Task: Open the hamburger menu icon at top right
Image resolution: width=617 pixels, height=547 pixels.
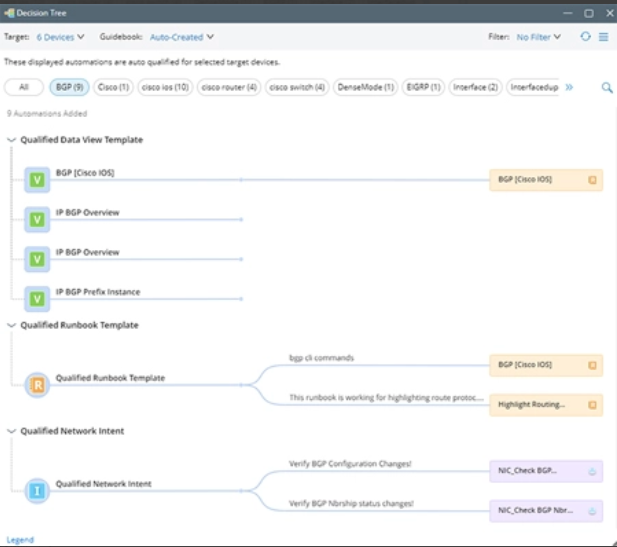Action: tap(603, 37)
